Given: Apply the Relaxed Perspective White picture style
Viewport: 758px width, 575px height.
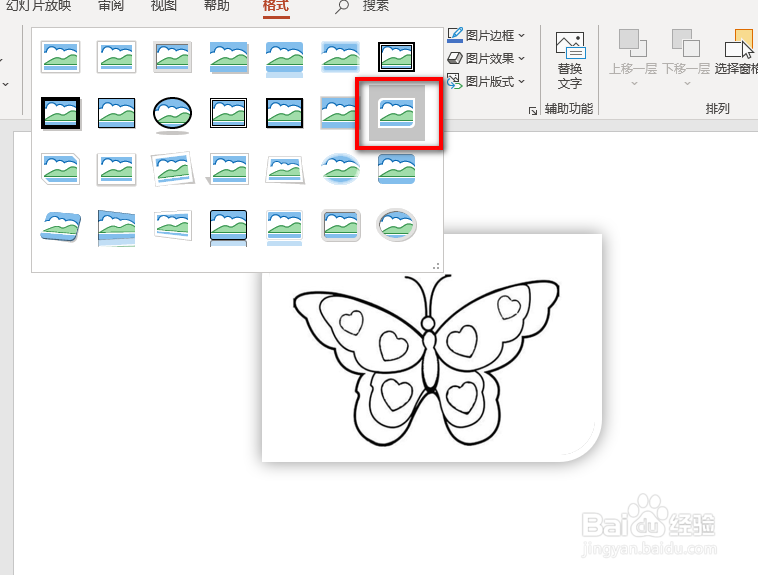Looking at the screenshot, I should click(x=285, y=170).
